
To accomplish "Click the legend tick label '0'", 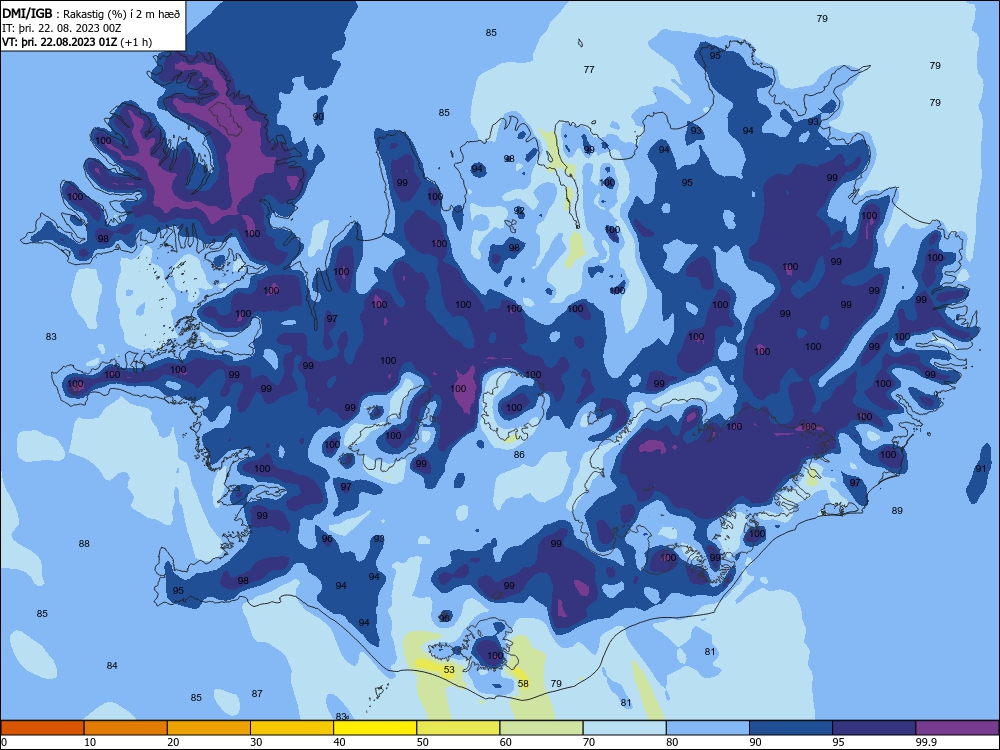I will (3, 742).
